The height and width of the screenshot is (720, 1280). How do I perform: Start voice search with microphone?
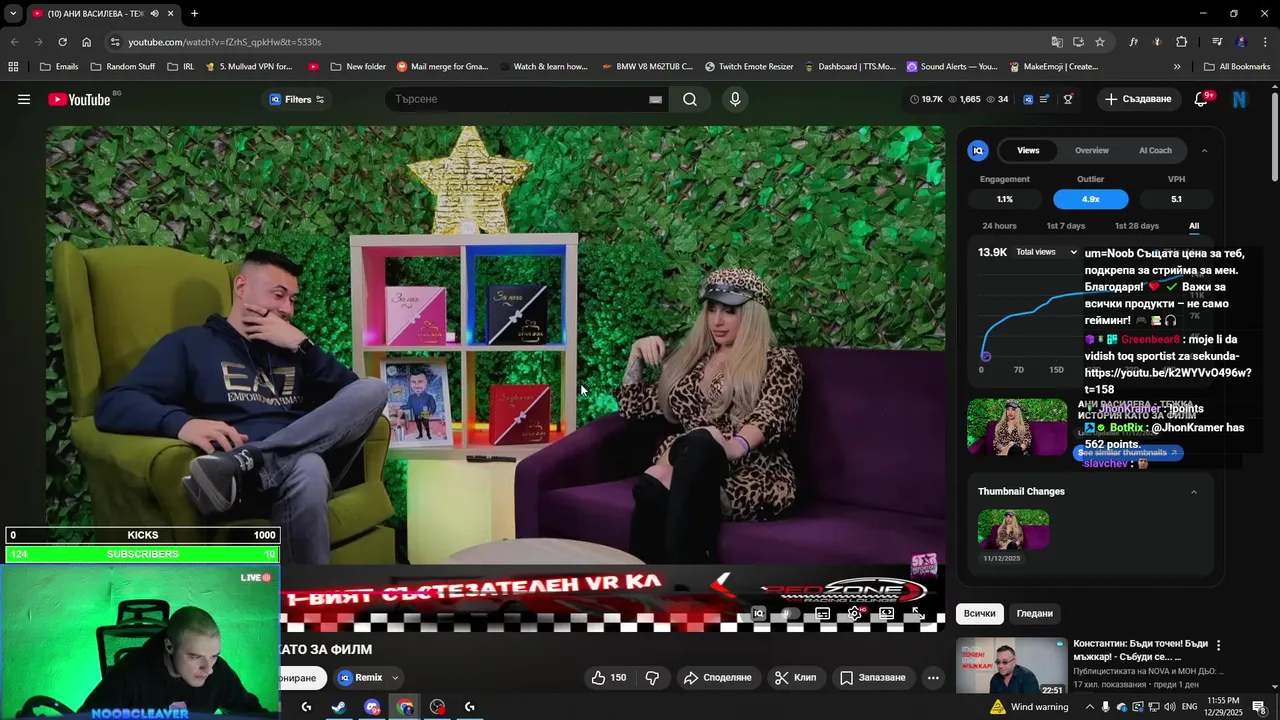tap(735, 99)
